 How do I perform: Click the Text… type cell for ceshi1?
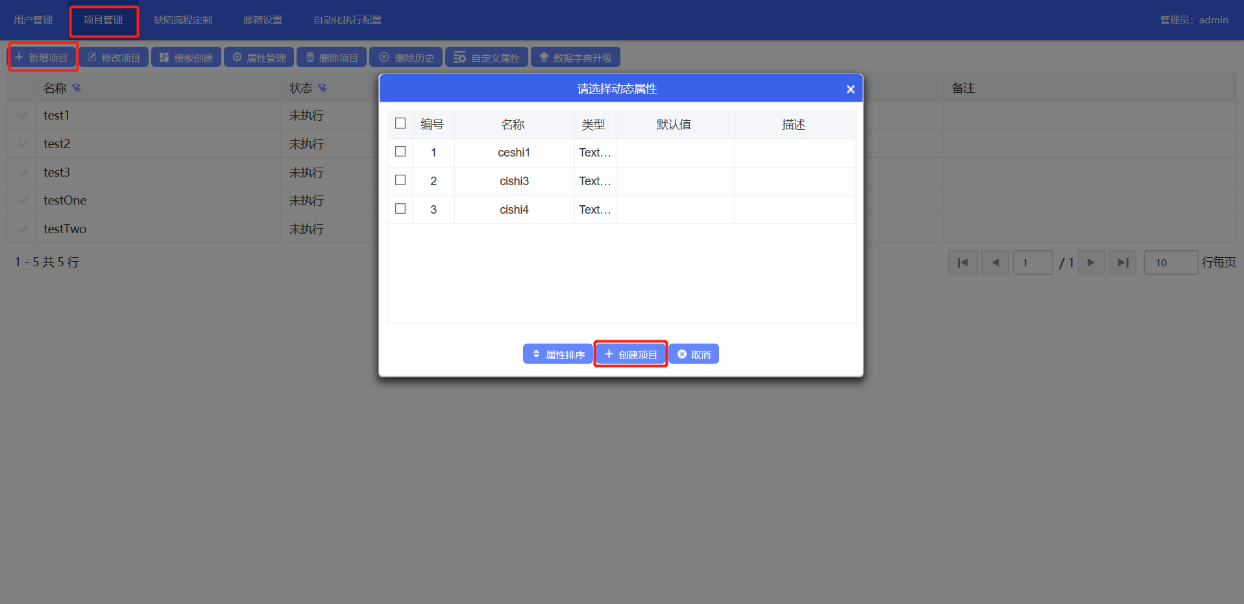click(x=595, y=153)
